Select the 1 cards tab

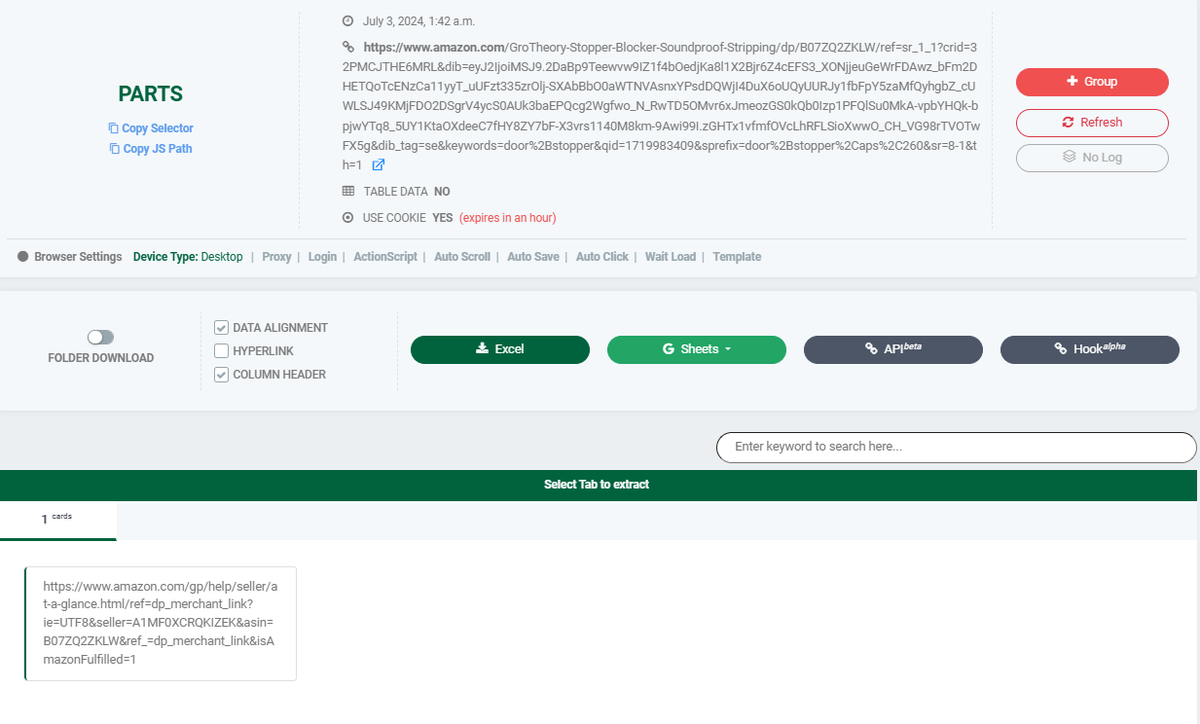pos(58,520)
